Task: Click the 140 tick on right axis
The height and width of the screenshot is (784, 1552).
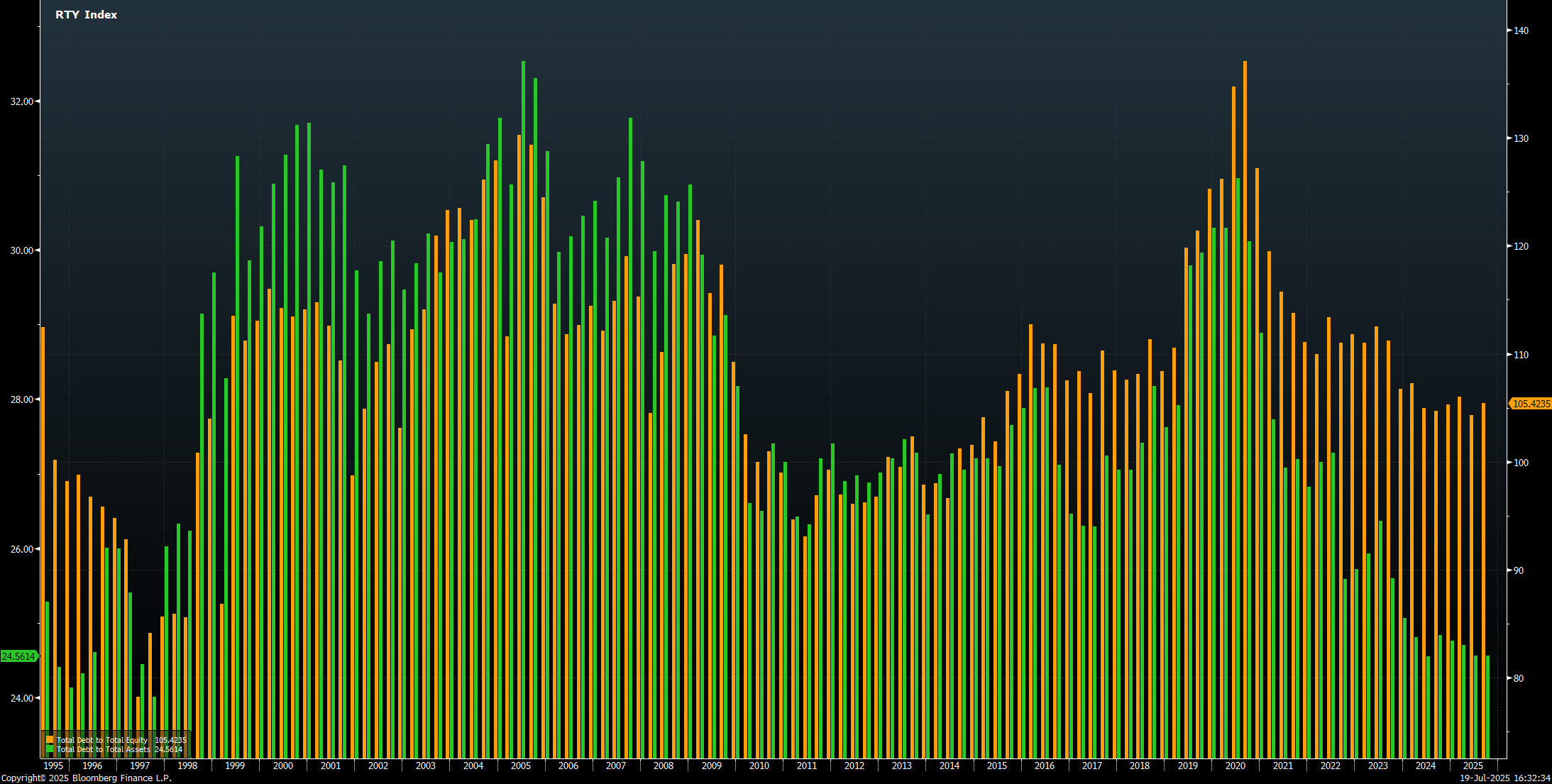Action: (1521, 31)
